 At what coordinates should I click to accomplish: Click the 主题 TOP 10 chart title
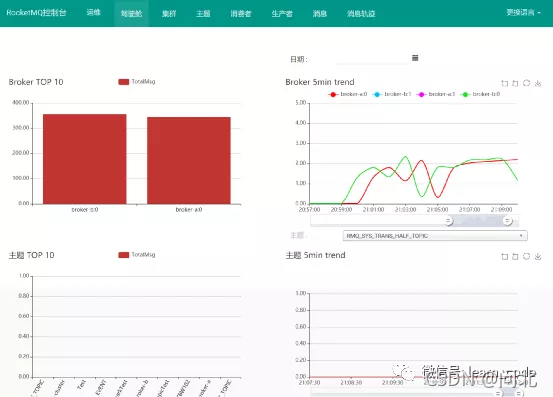pyautogui.click(x=31, y=255)
